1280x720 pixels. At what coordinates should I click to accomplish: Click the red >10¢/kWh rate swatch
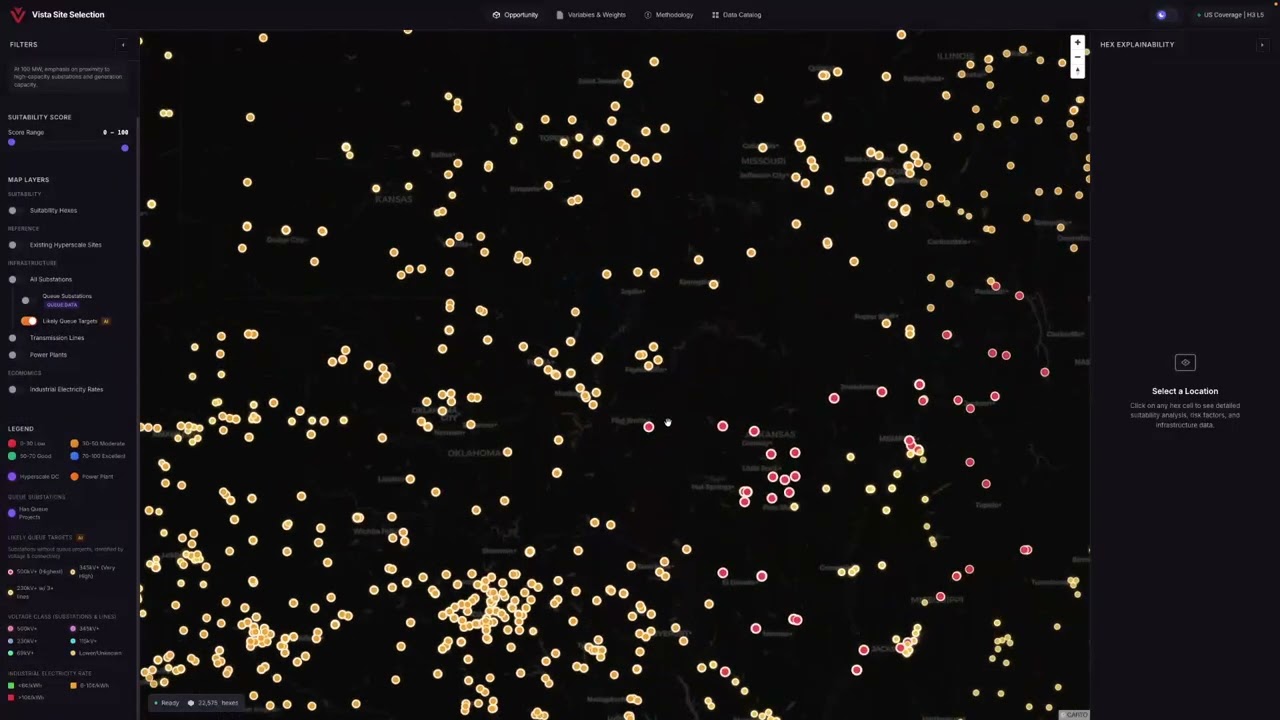pyautogui.click(x=11, y=697)
